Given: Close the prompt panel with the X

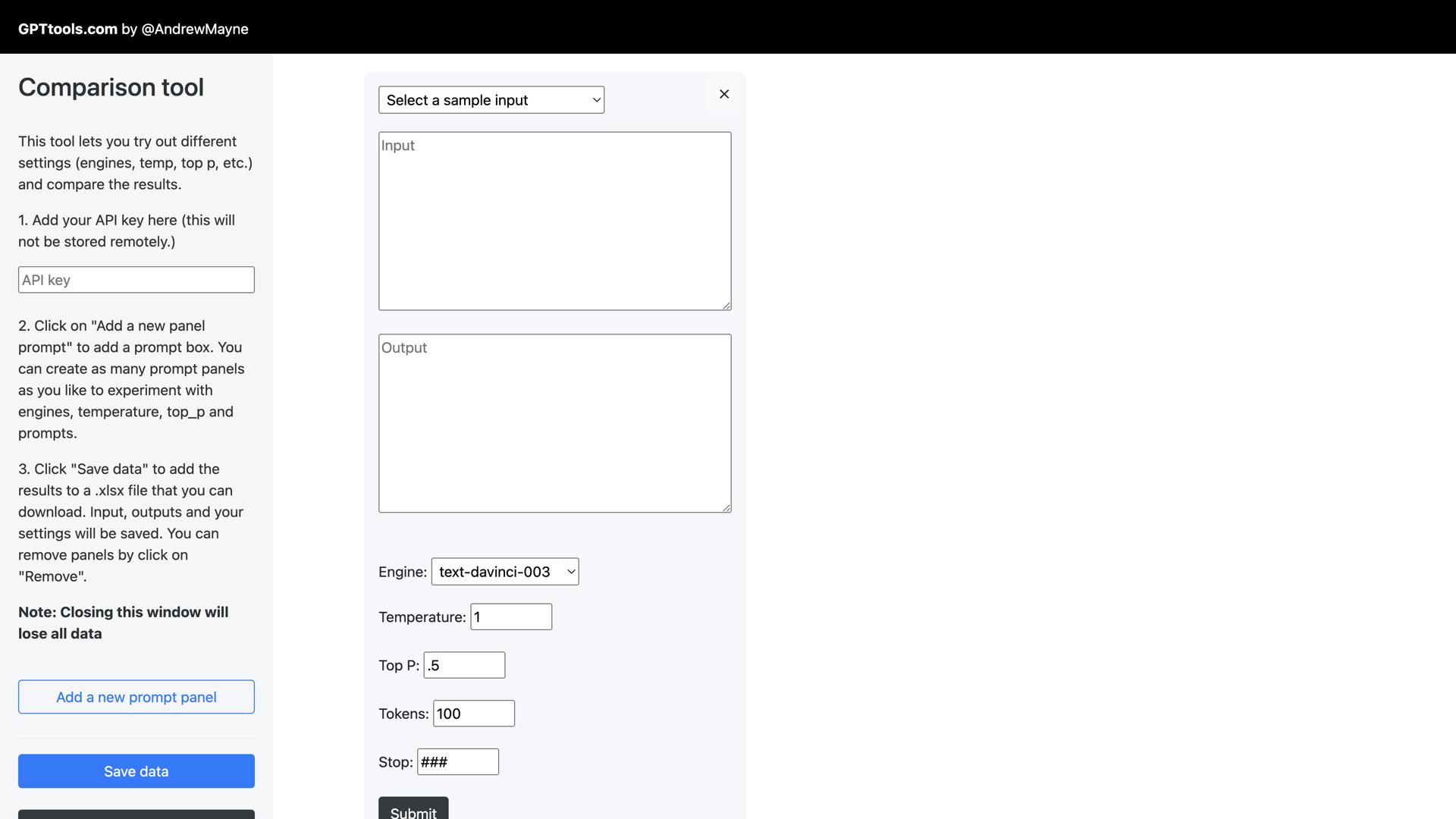Looking at the screenshot, I should click(723, 93).
